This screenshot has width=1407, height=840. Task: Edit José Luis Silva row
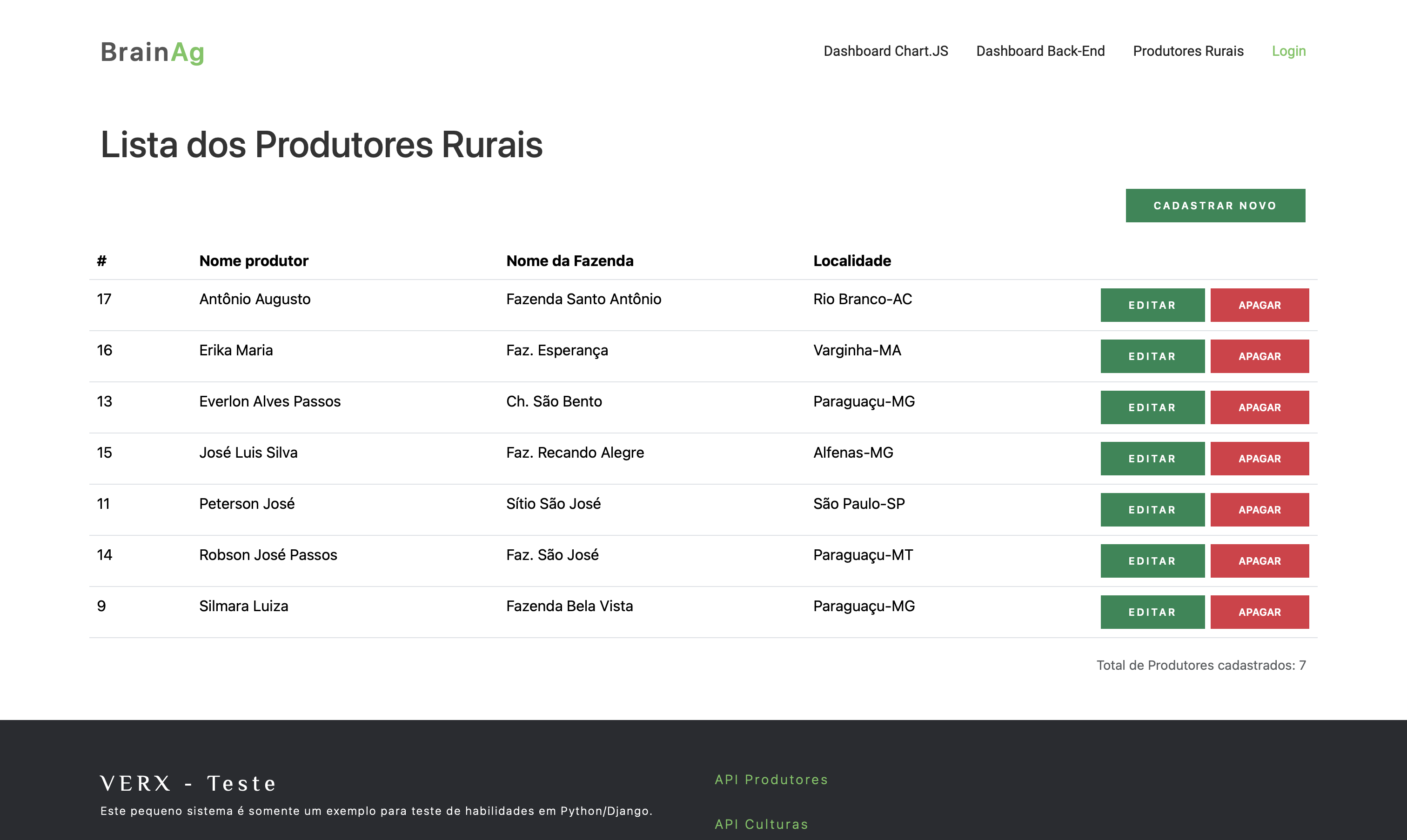pyautogui.click(x=1152, y=459)
